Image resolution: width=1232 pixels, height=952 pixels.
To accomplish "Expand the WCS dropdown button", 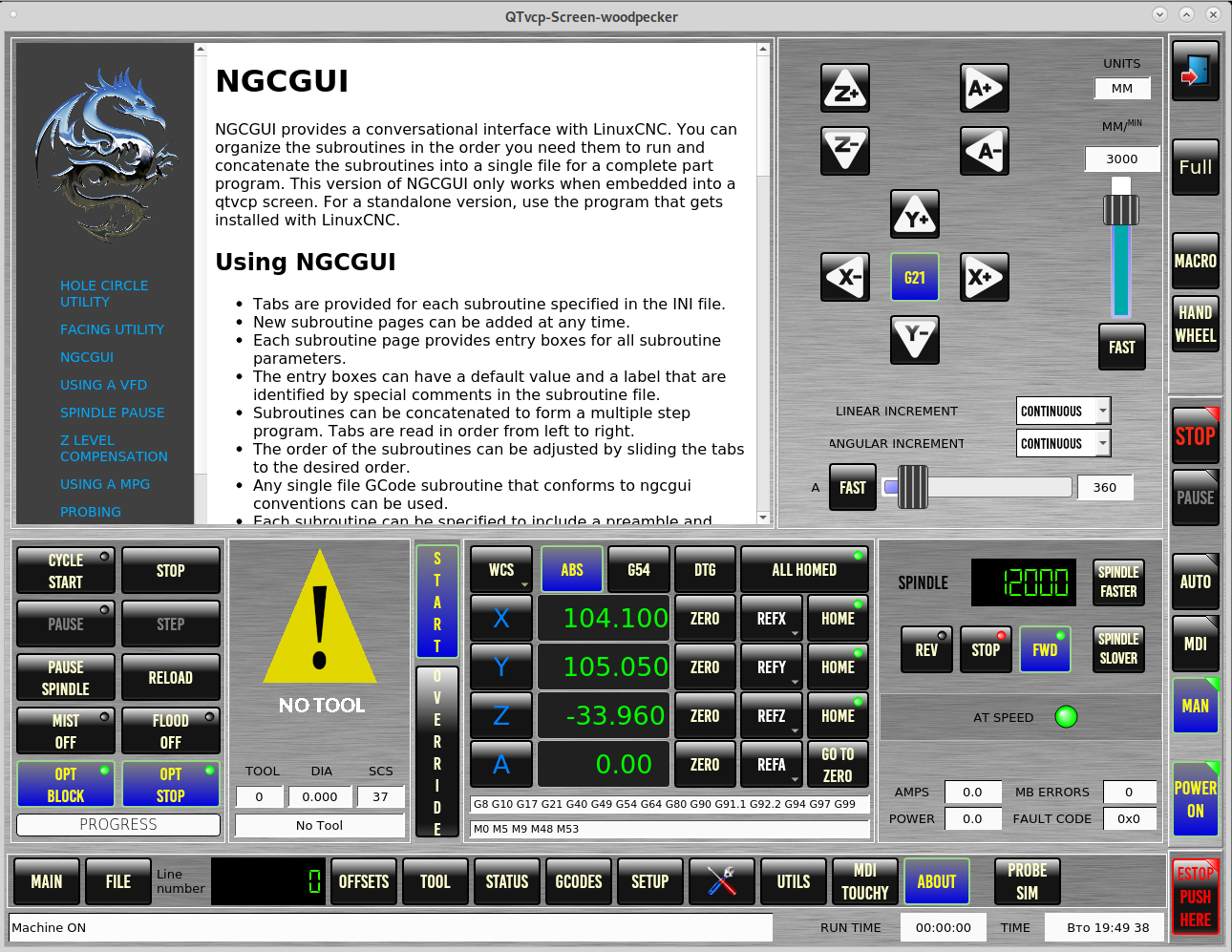I will (501, 570).
